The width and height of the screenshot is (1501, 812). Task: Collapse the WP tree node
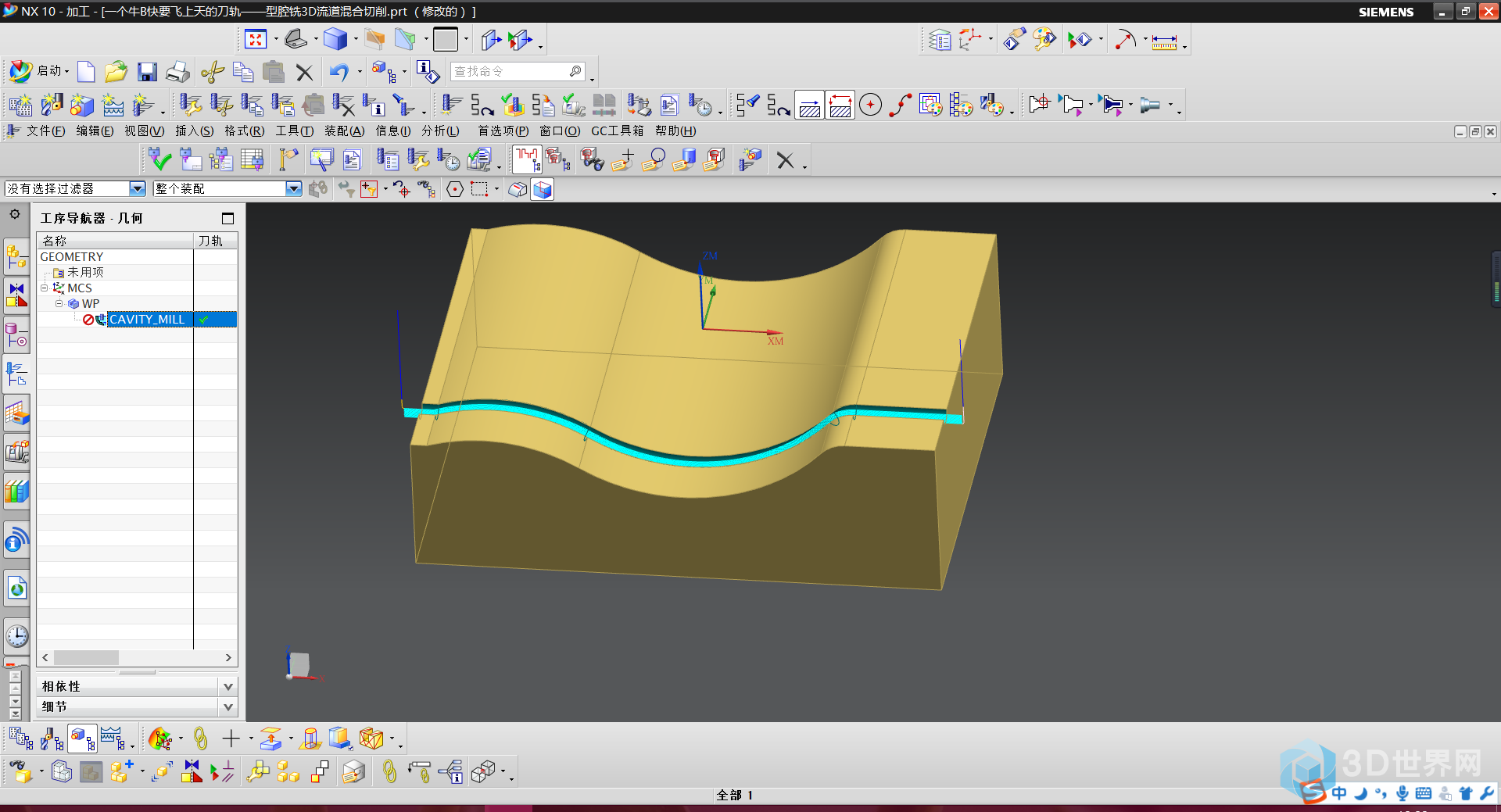[x=59, y=303]
